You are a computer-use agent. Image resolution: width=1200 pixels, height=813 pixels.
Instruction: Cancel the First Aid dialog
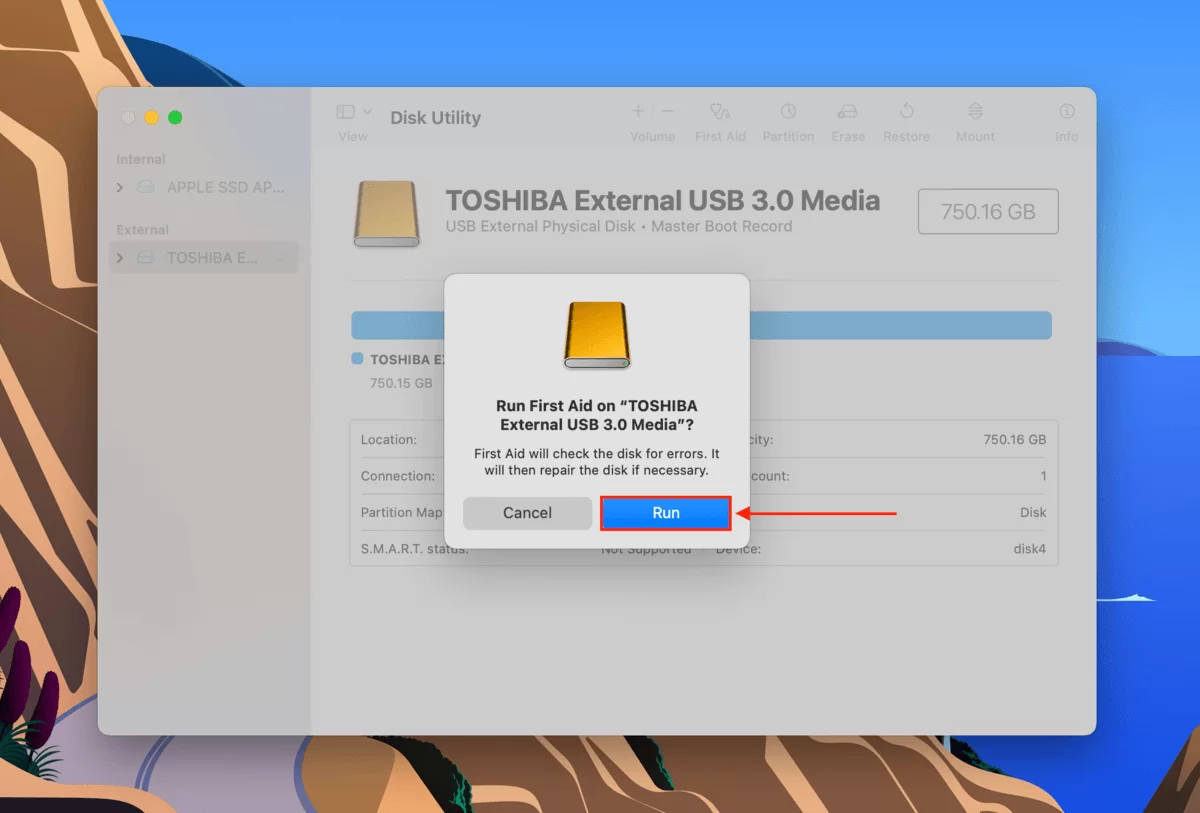point(527,512)
